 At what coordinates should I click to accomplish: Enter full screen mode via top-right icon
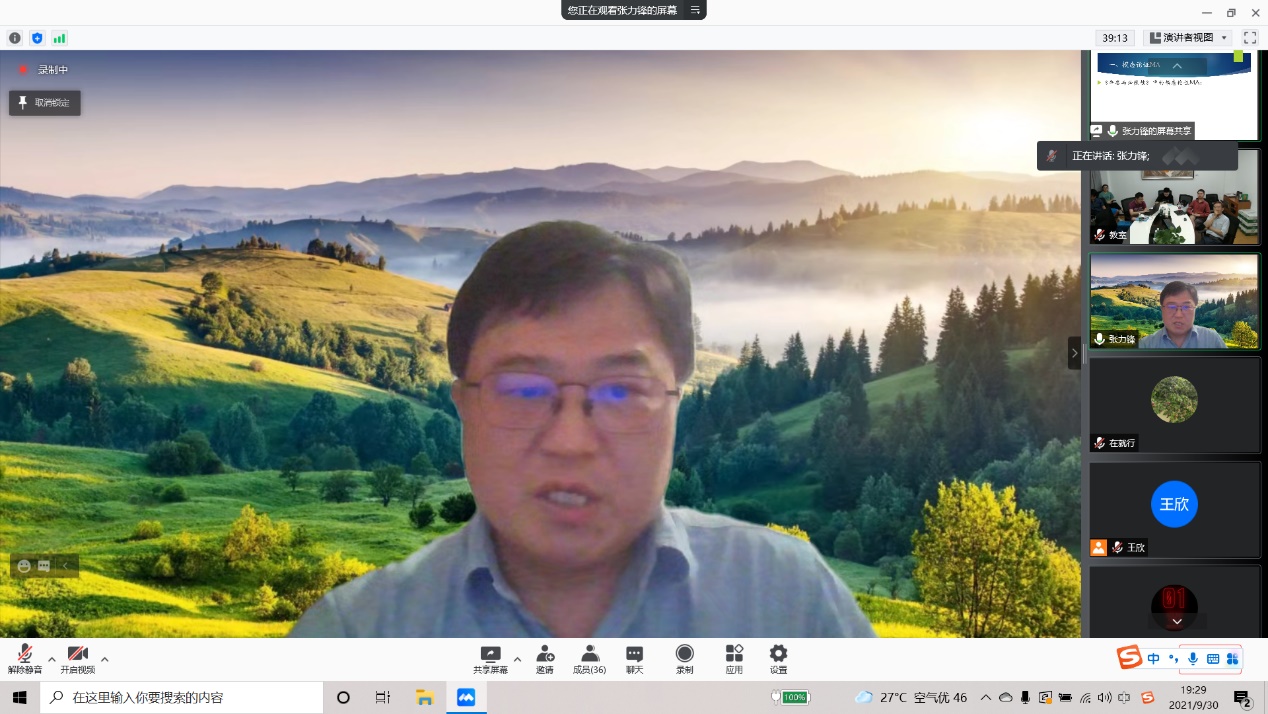pyautogui.click(x=1250, y=38)
